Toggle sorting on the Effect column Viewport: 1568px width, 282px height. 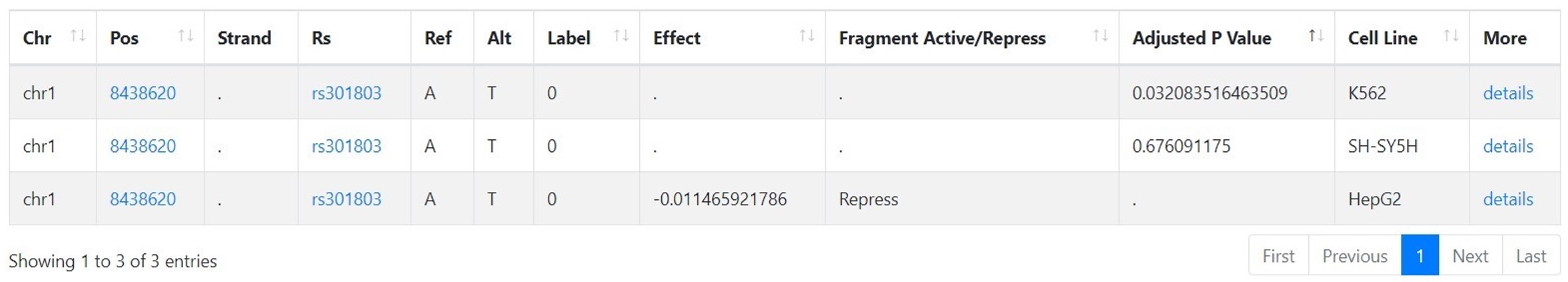click(807, 36)
